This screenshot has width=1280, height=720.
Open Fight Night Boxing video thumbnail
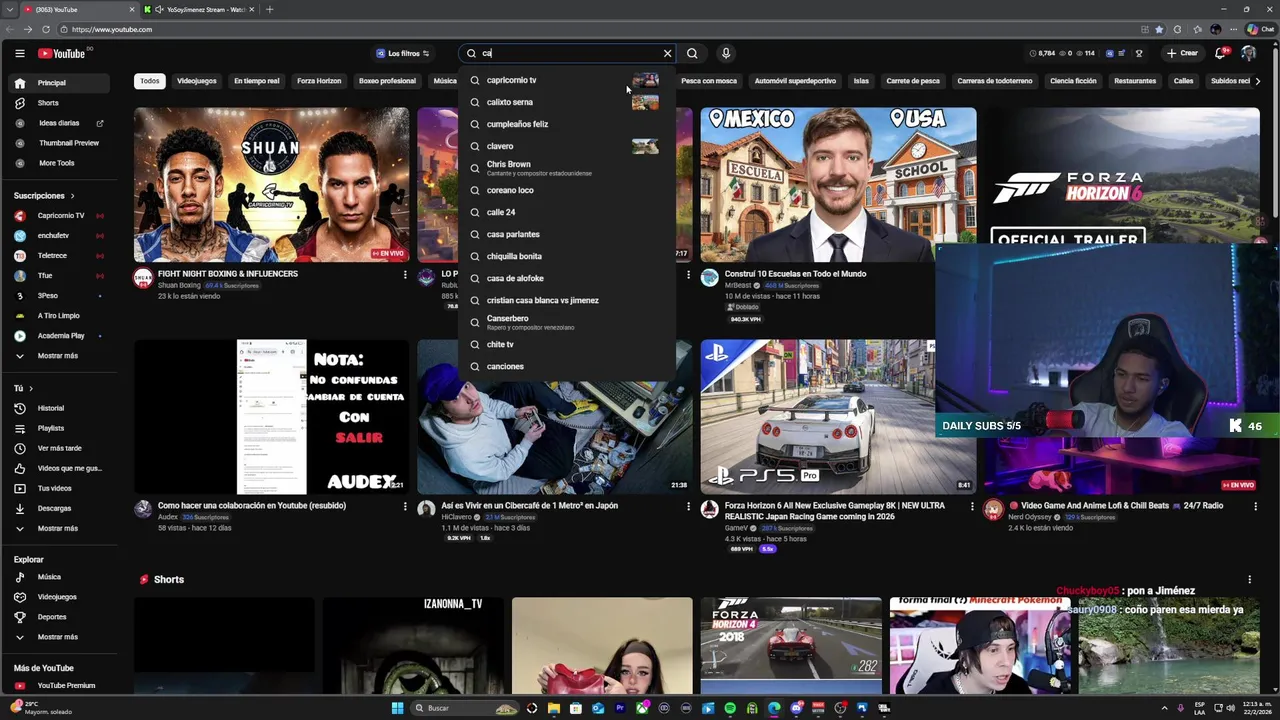[x=271, y=185]
